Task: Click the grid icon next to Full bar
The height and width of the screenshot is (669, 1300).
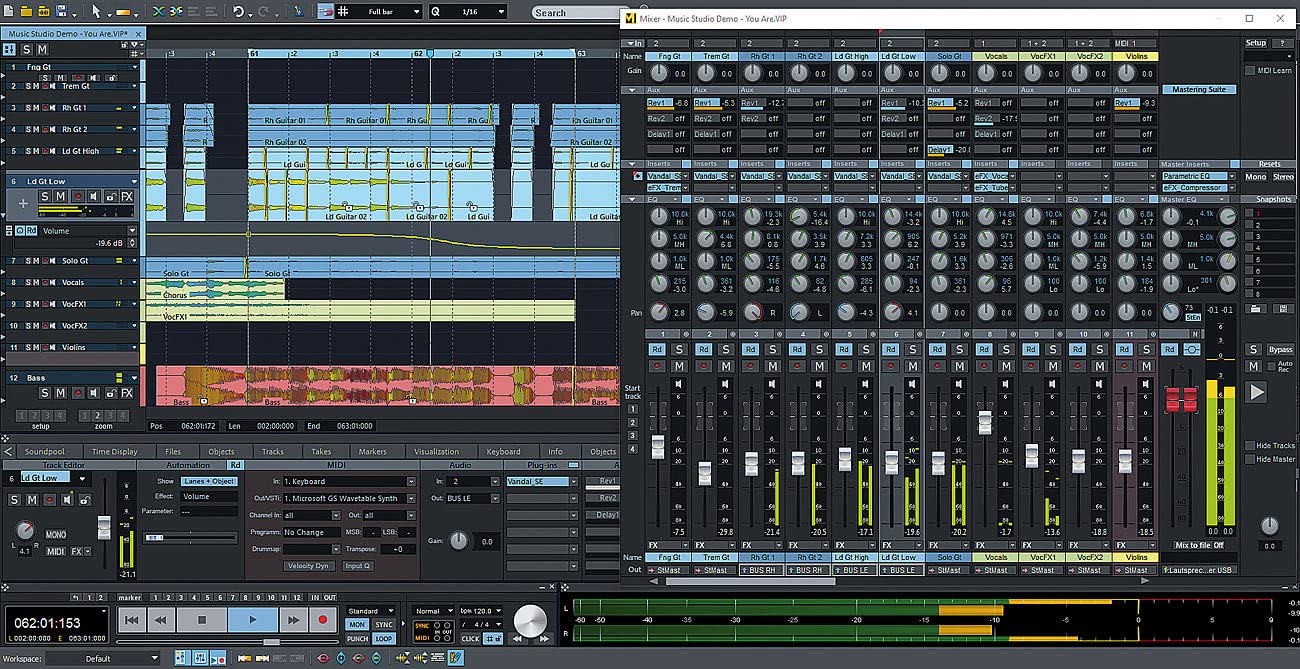Action: pyautogui.click(x=343, y=11)
